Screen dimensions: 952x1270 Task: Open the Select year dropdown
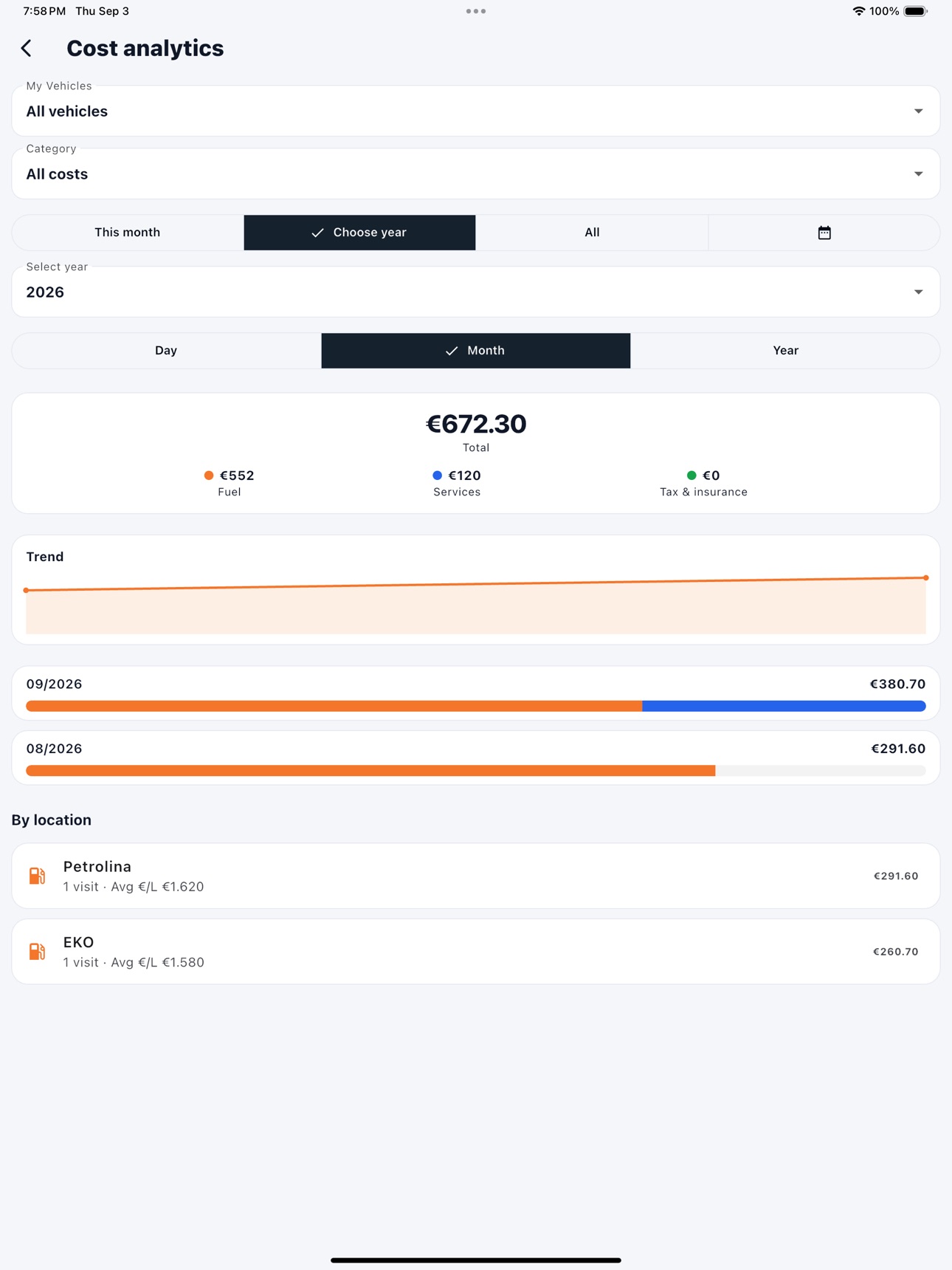coord(476,292)
